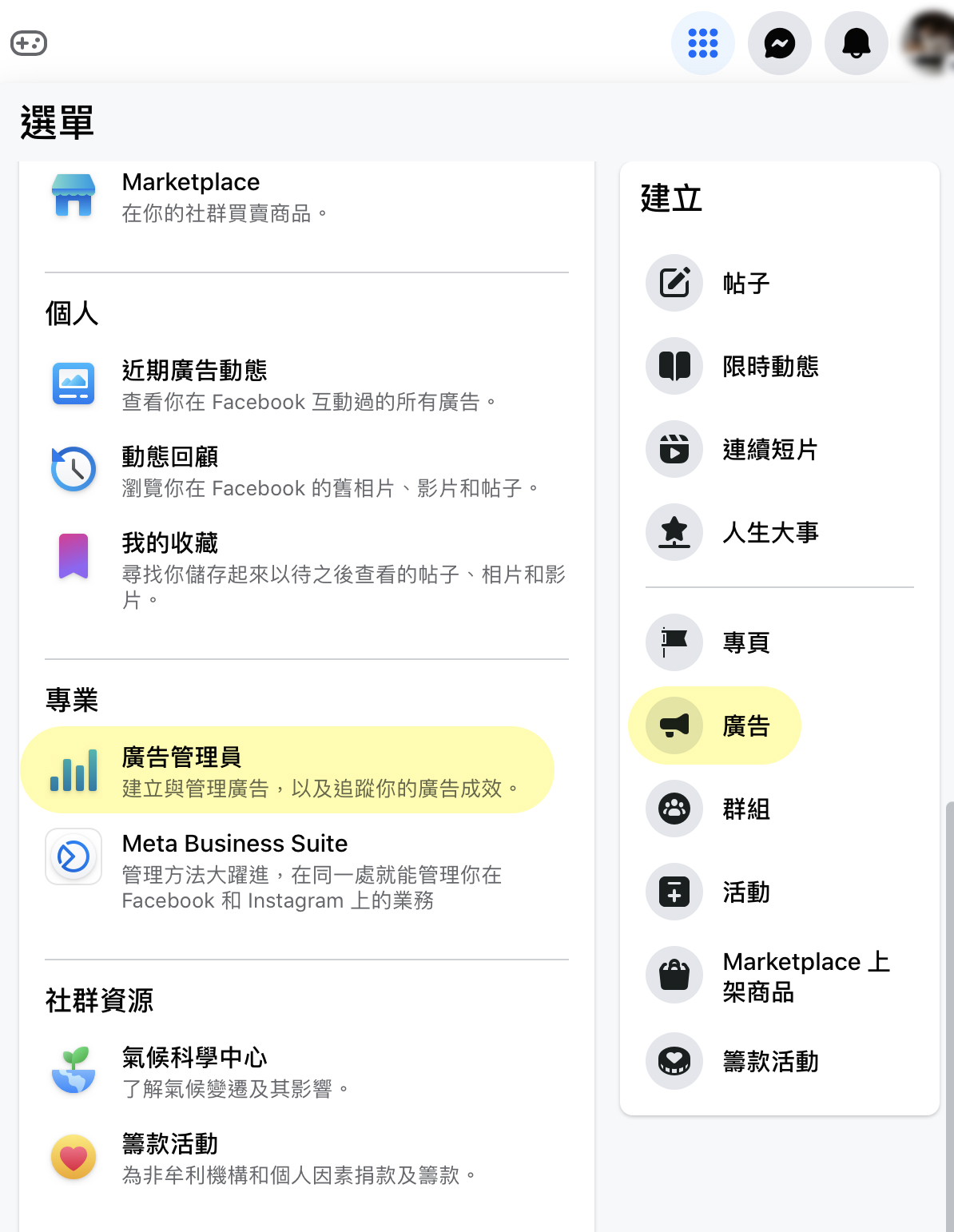Open the notifications bell

856,43
